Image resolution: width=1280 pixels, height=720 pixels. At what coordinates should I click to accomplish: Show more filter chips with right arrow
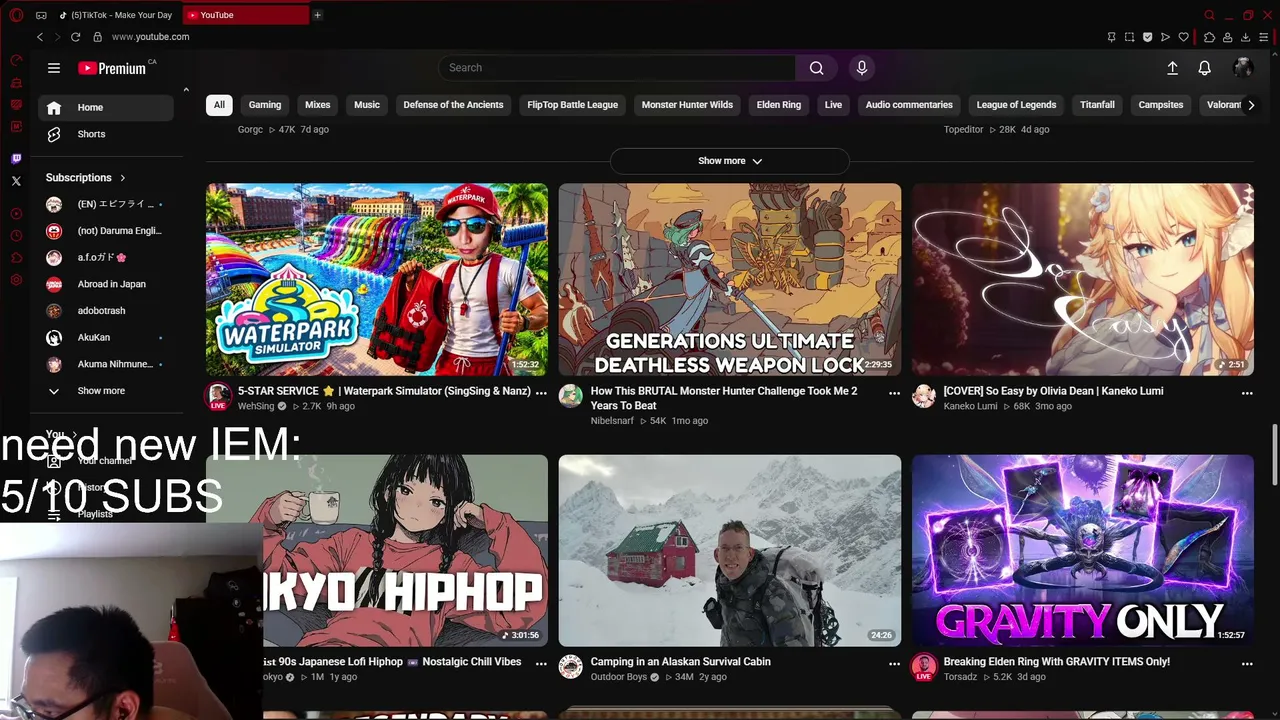(1251, 105)
